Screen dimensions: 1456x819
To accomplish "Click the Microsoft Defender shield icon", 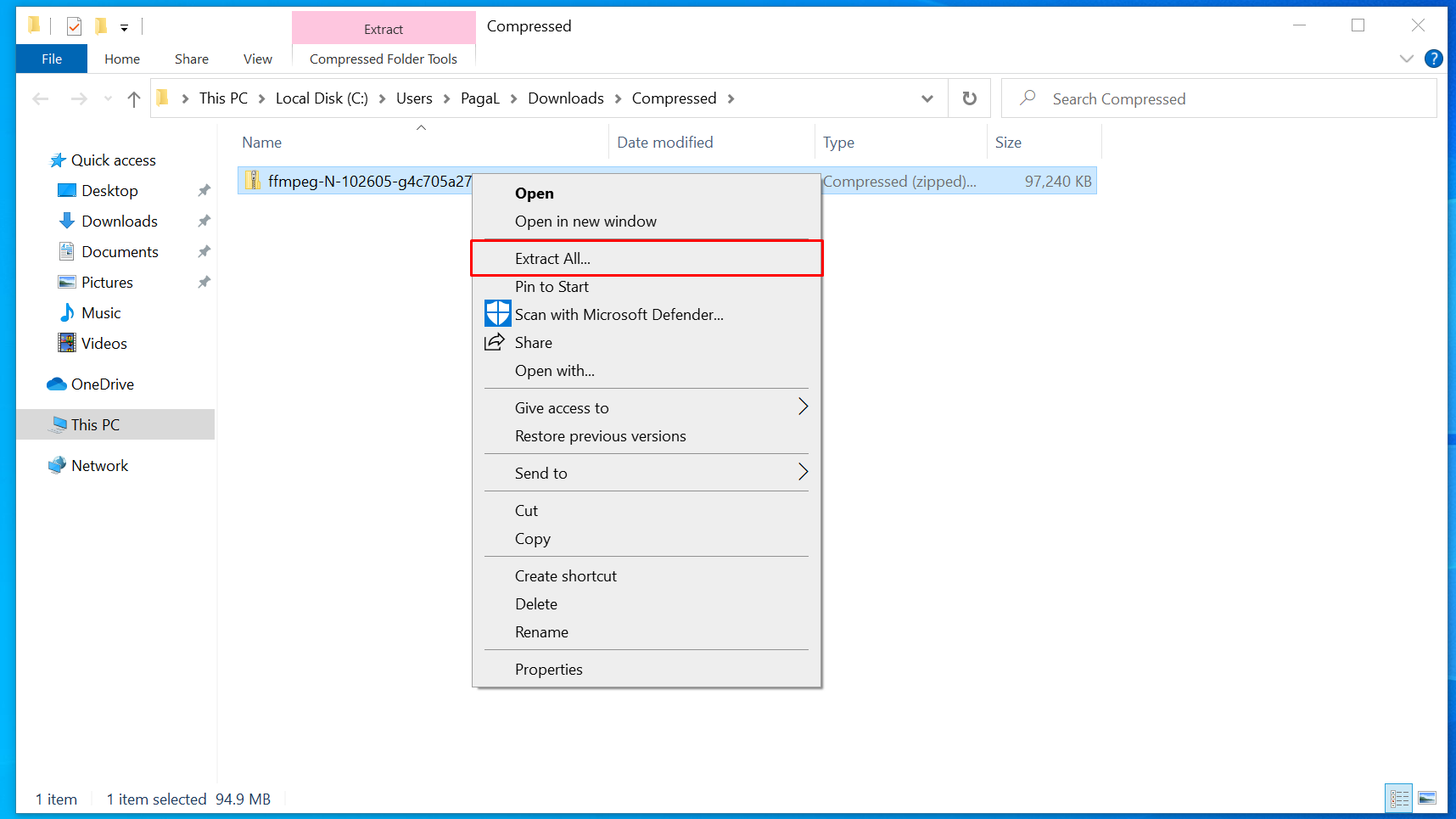I will [497, 314].
